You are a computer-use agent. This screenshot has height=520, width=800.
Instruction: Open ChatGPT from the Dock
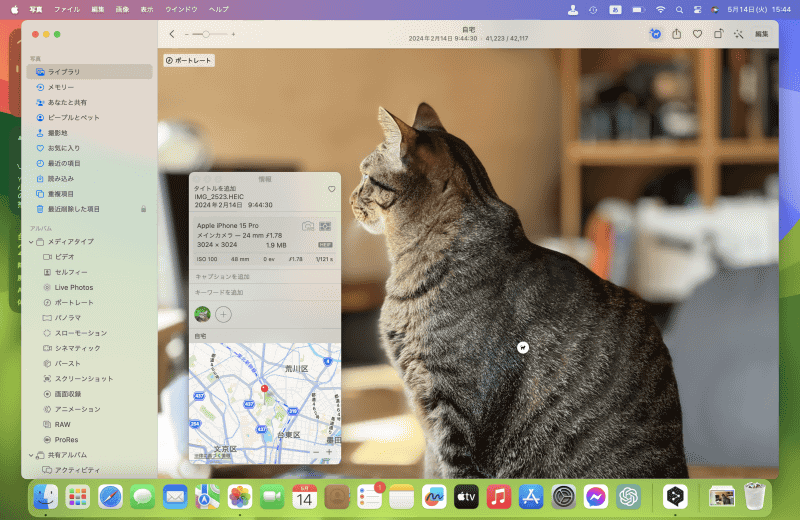coord(629,497)
